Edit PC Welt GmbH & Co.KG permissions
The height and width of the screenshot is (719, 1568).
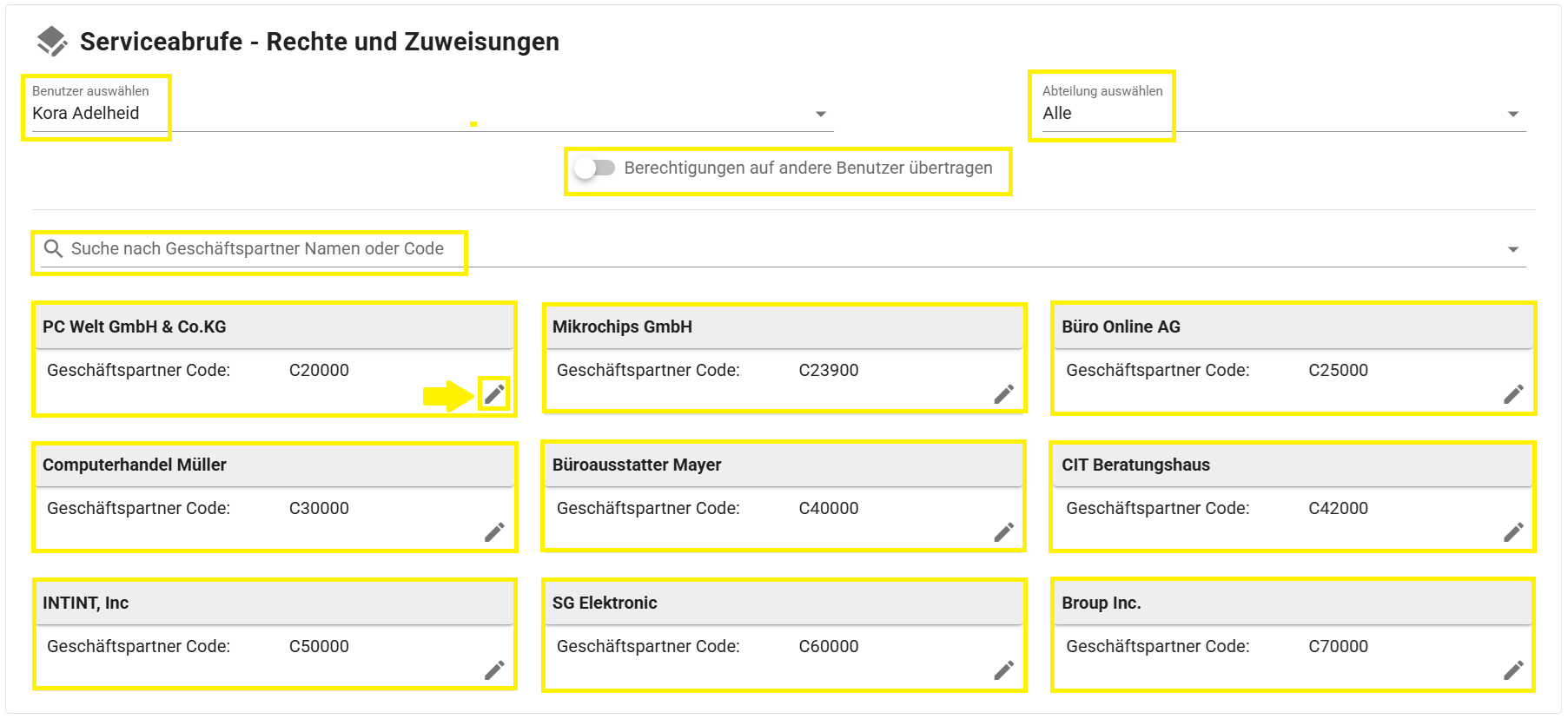pos(494,394)
